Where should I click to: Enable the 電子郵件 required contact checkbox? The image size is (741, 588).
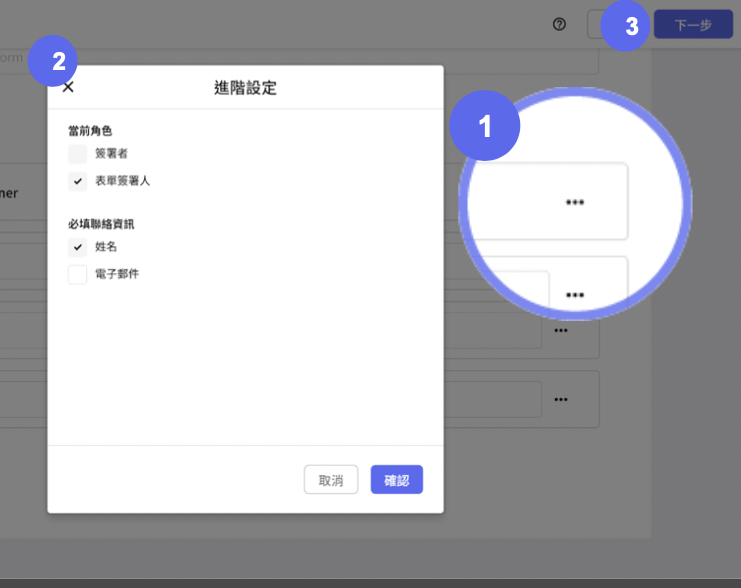click(x=78, y=274)
